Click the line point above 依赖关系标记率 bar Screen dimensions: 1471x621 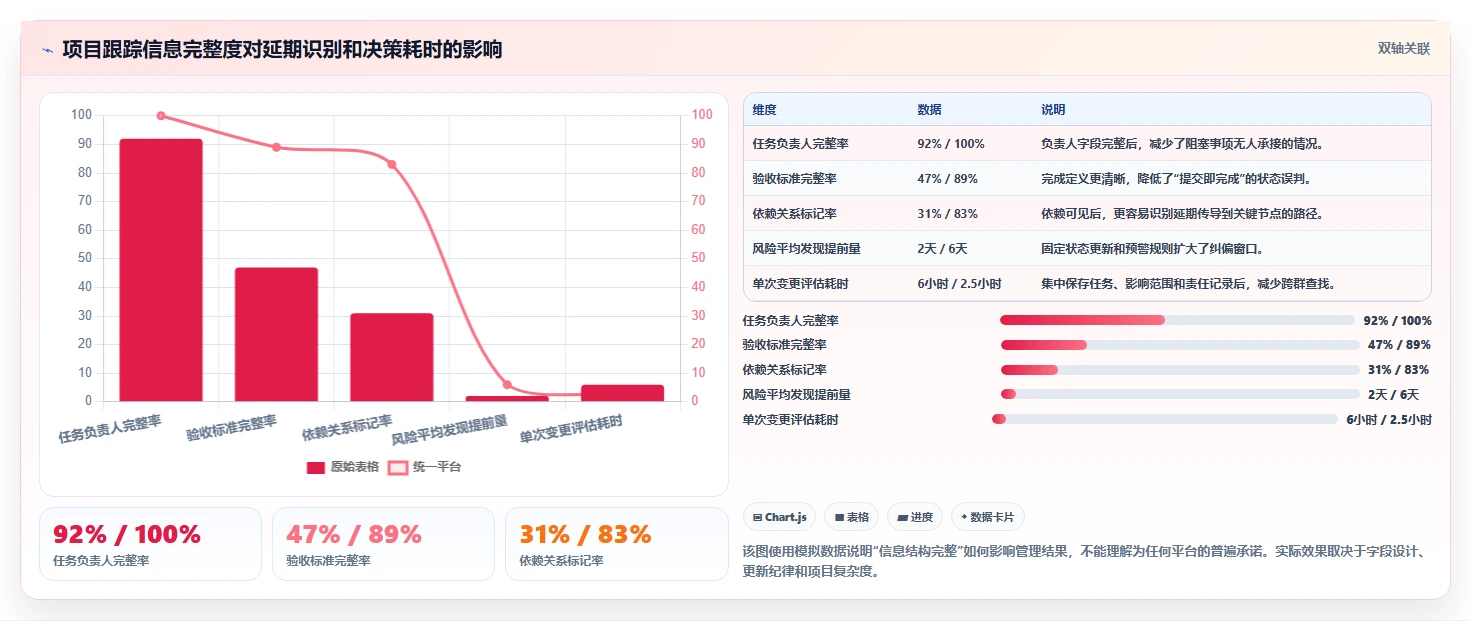click(x=391, y=164)
